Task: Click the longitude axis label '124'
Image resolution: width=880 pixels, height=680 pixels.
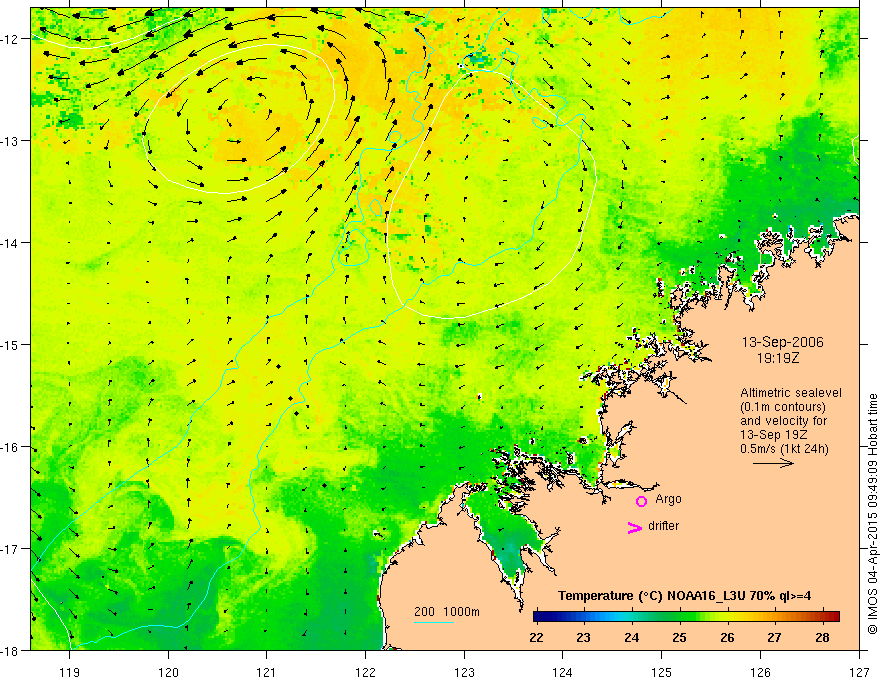Action: 562,672
